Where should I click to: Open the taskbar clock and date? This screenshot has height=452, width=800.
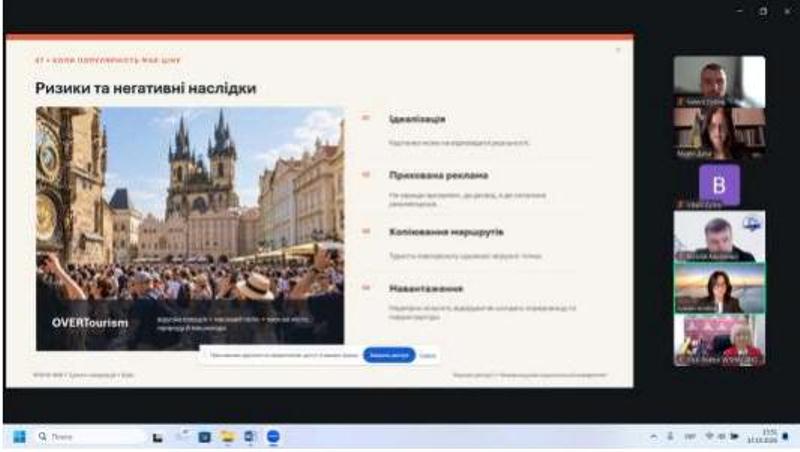click(x=762, y=436)
